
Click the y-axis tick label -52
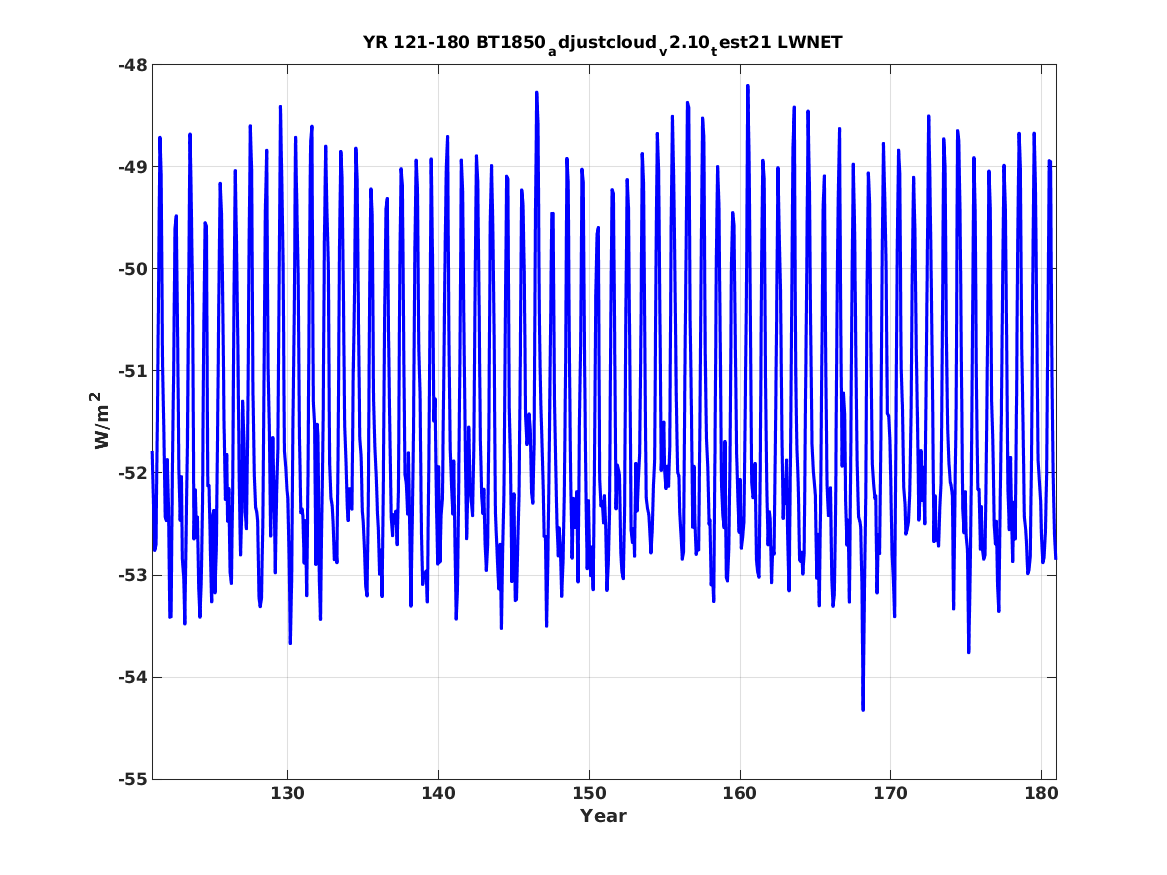point(132,473)
